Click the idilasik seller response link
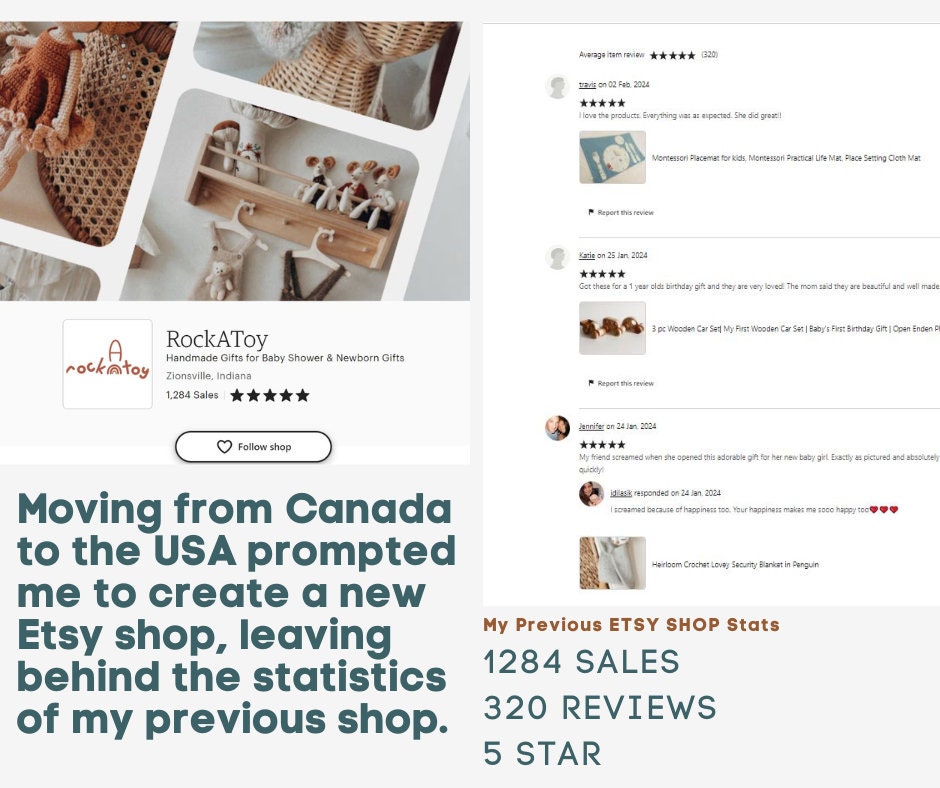This screenshot has width=940, height=788. tap(621, 493)
